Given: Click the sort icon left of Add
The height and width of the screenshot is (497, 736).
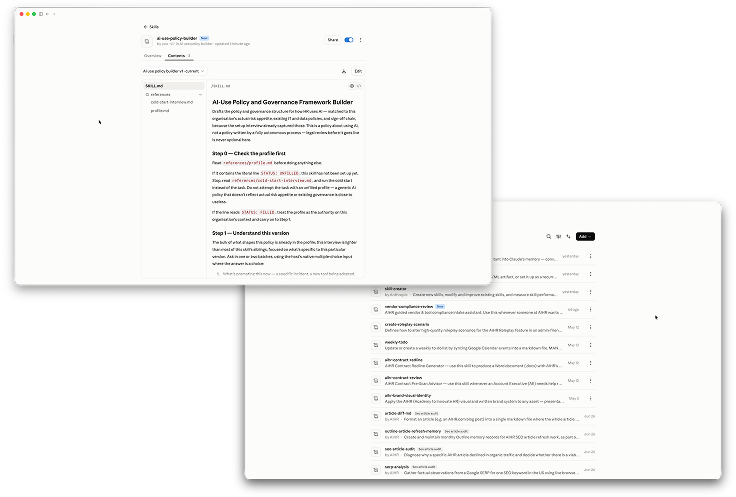Looking at the screenshot, I should [x=568, y=237].
